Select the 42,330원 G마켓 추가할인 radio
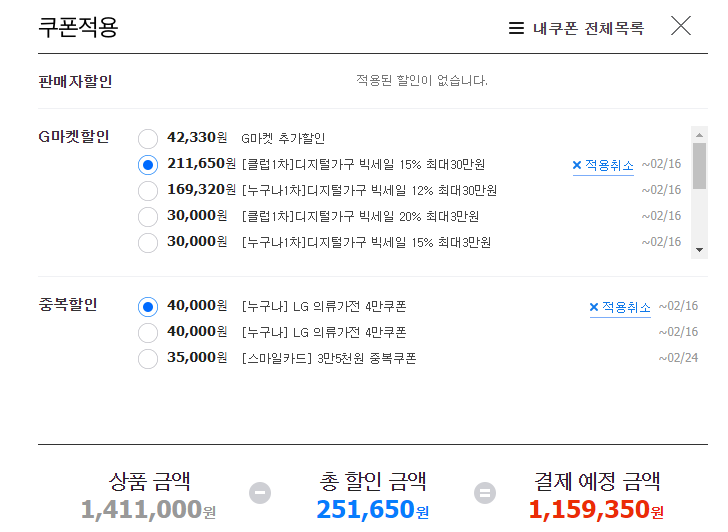The image size is (728, 532). (x=148, y=138)
